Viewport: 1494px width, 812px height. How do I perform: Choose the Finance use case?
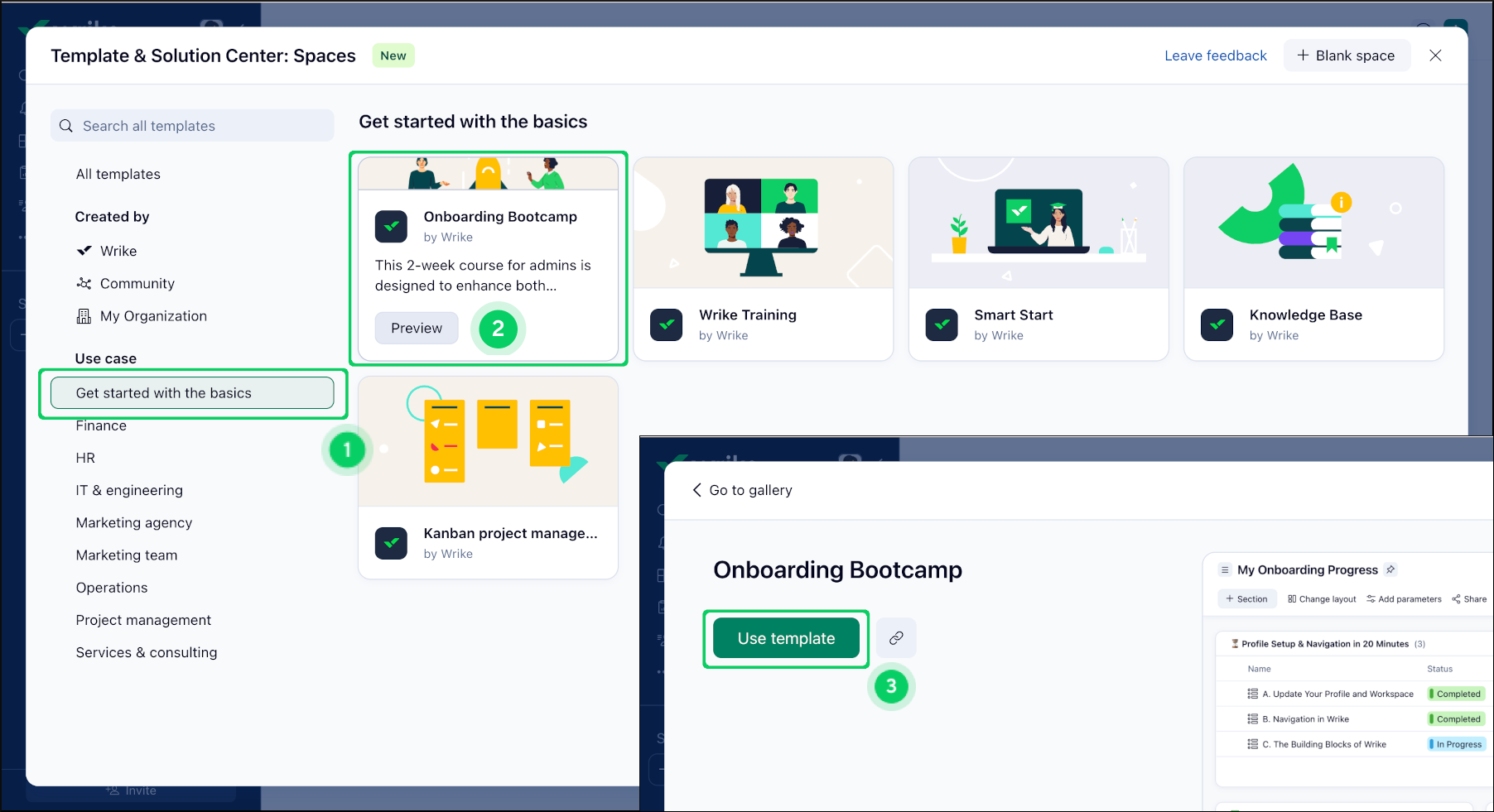pos(101,425)
